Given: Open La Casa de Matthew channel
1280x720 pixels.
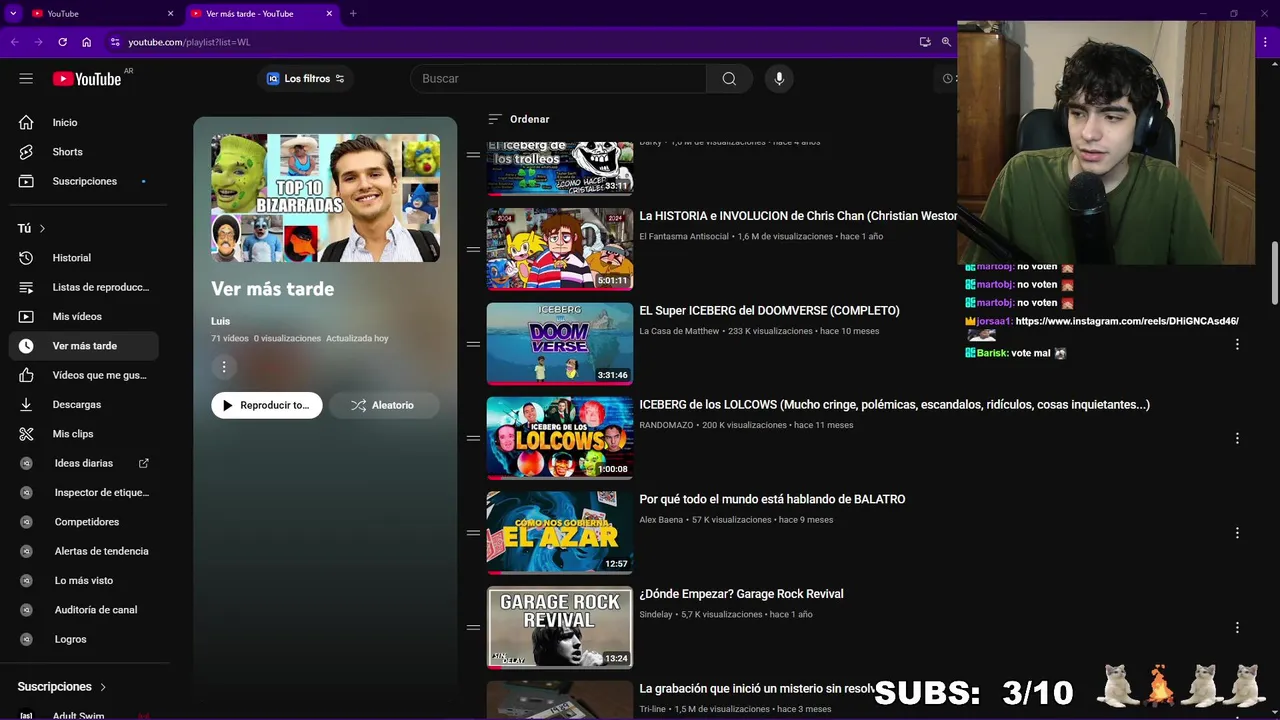Looking at the screenshot, I should (x=679, y=331).
